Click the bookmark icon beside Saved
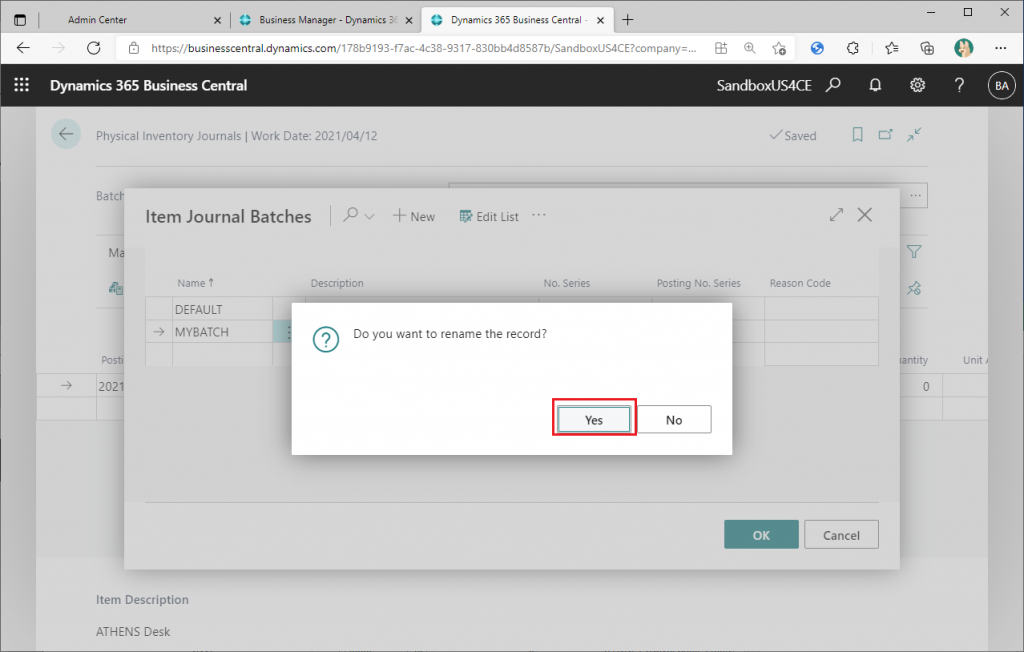The width and height of the screenshot is (1024, 652). 857,135
